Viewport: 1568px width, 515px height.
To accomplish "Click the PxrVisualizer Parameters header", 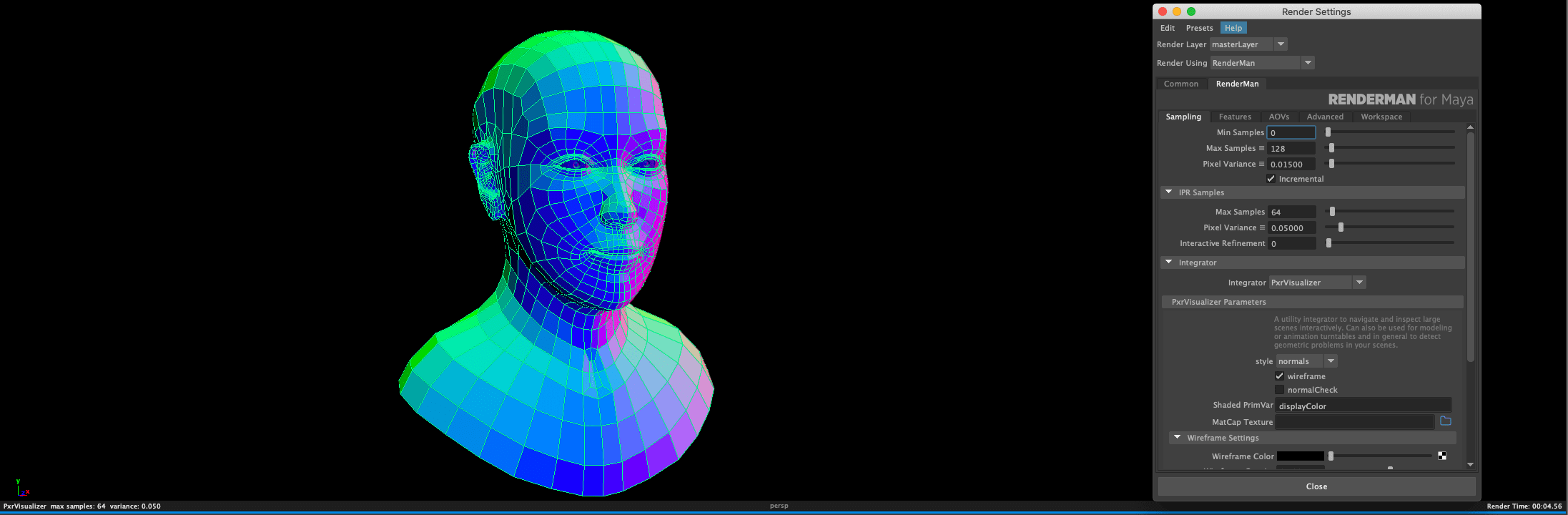I will pyautogui.click(x=1313, y=302).
